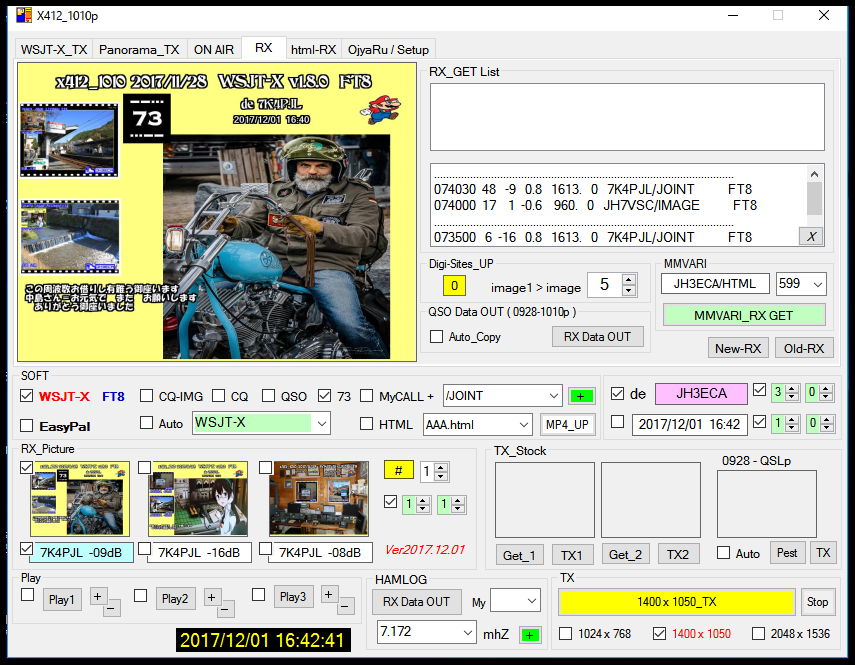The height and width of the screenshot is (665, 855).
Task: Open the MMVARI 599 dropdown
Action: 820,284
